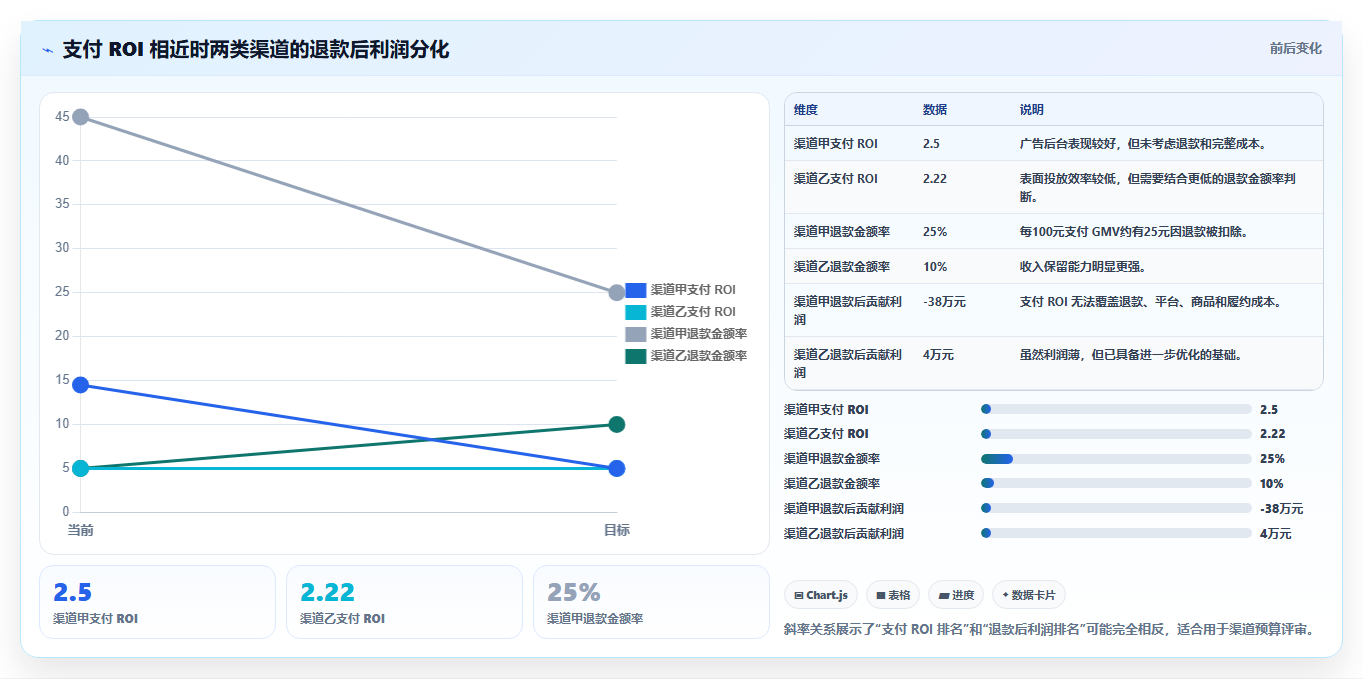The width and height of the screenshot is (1363, 679).
Task: Click description 收入保留能力明显更强。
Action: click(x=1083, y=267)
